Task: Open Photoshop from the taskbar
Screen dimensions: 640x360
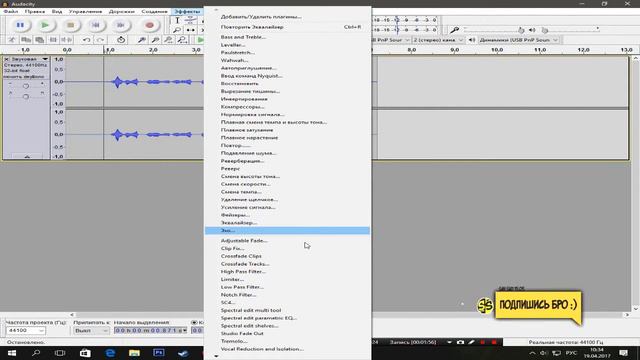Action: pos(159,353)
